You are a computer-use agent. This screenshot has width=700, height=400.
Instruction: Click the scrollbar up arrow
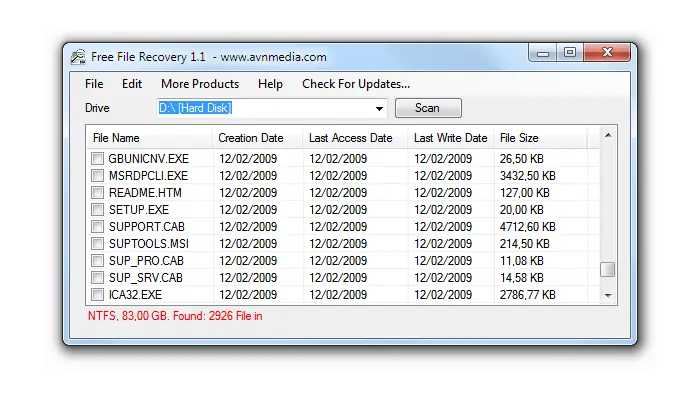[x=608, y=135]
